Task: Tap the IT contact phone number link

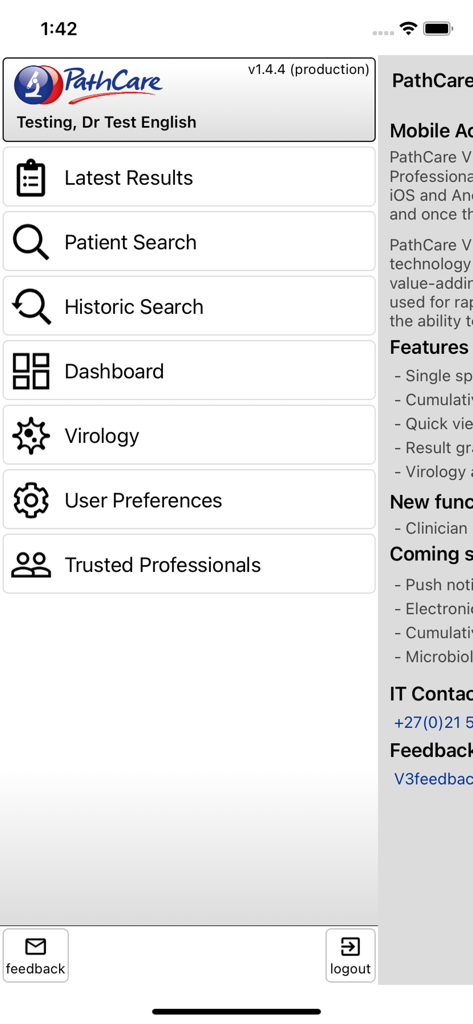Action: [x=433, y=722]
